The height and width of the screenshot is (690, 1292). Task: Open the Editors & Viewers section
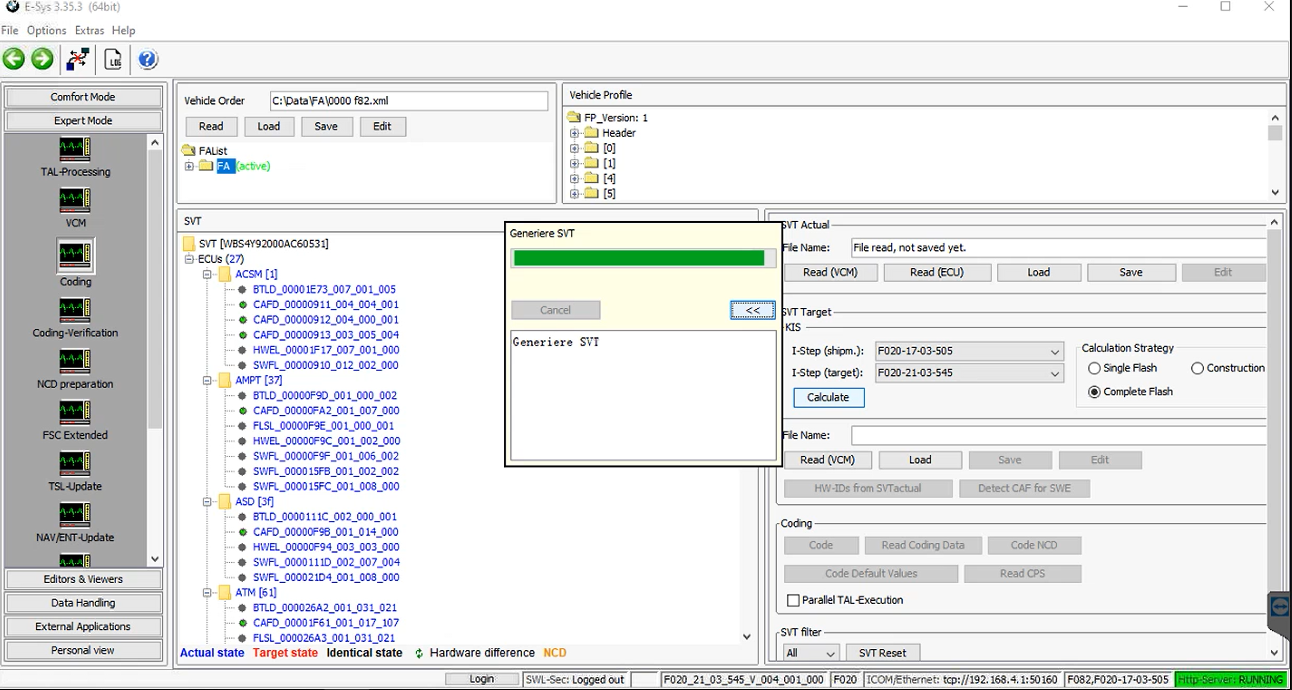point(83,579)
